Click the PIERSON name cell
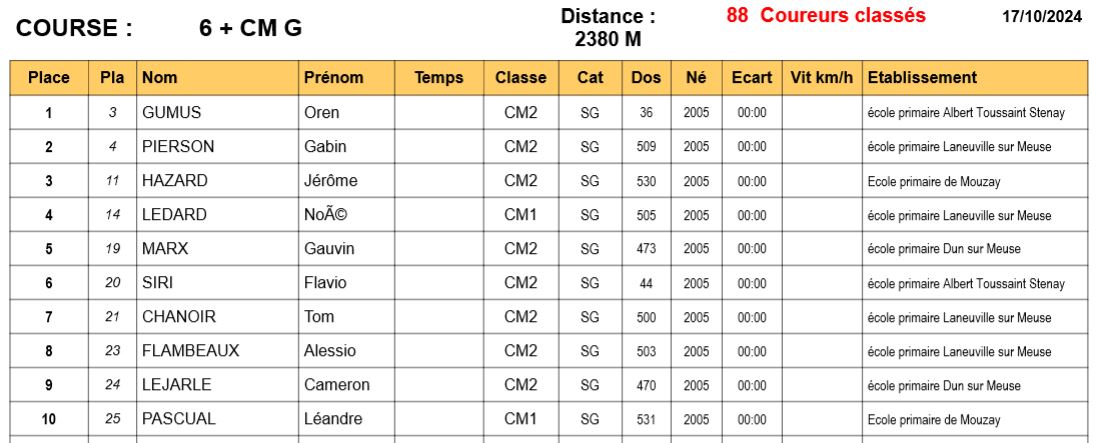This screenshot has width=1097, height=443. [178, 147]
